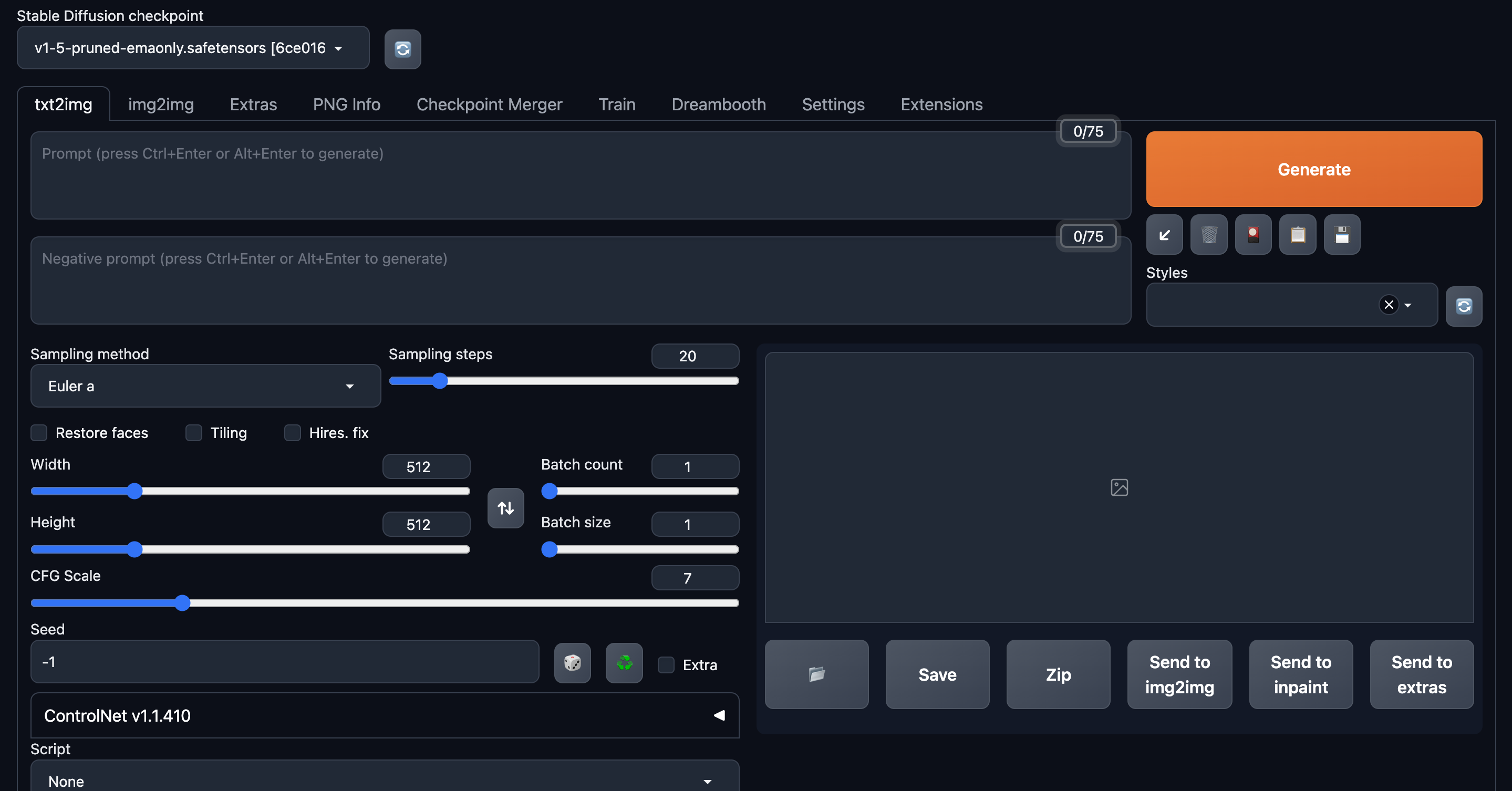Open the output folder via the folder icon
The image size is (1512, 791).
816,674
